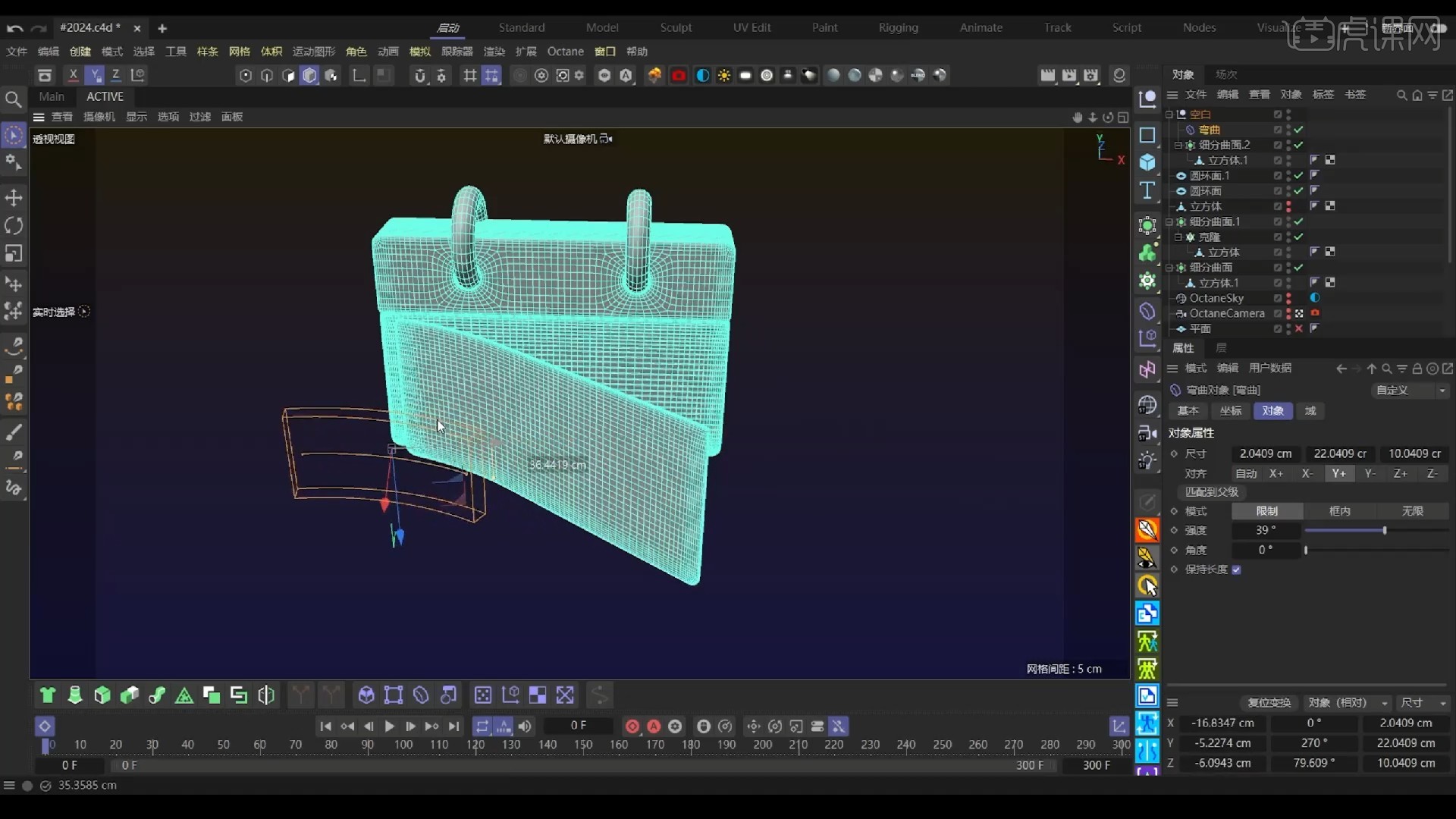Toggle the green check for 圆环面.1
Image resolution: width=1456 pixels, height=819 pixels.
pos(1299,176)
